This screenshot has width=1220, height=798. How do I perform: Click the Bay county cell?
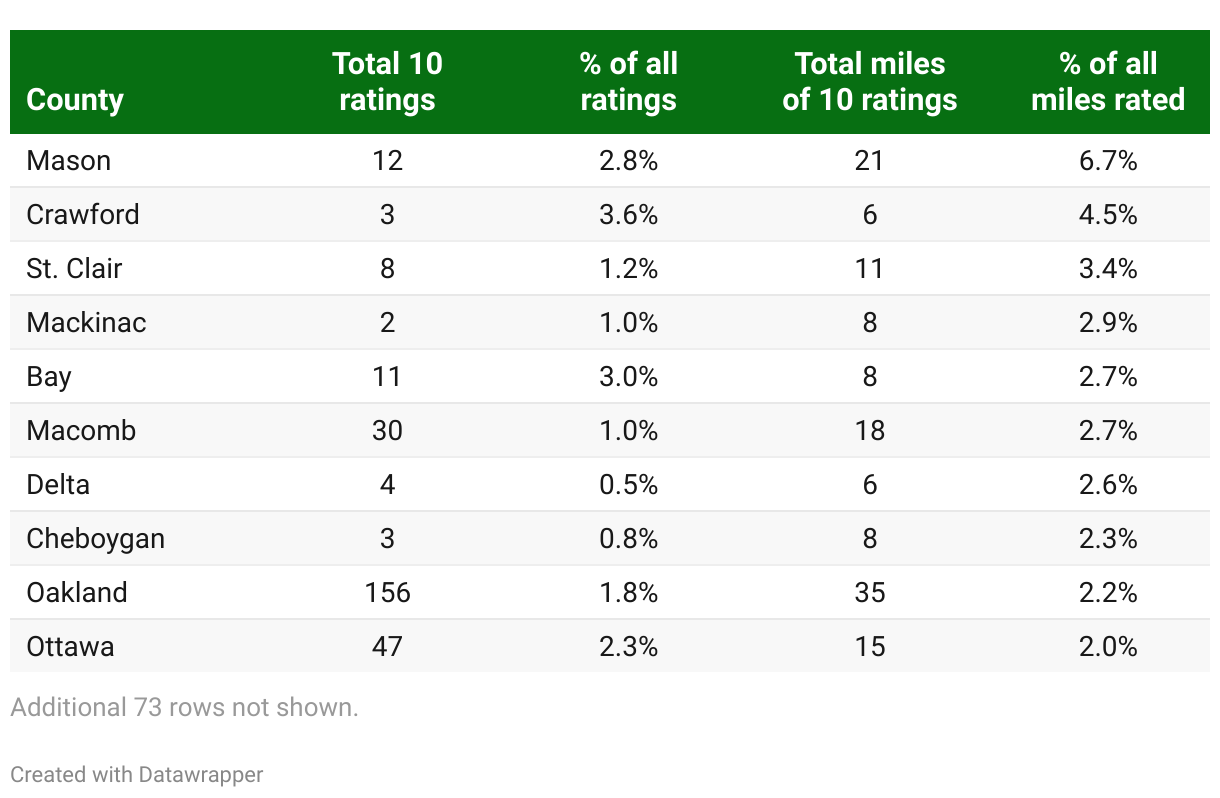click(x=49, y=376)
